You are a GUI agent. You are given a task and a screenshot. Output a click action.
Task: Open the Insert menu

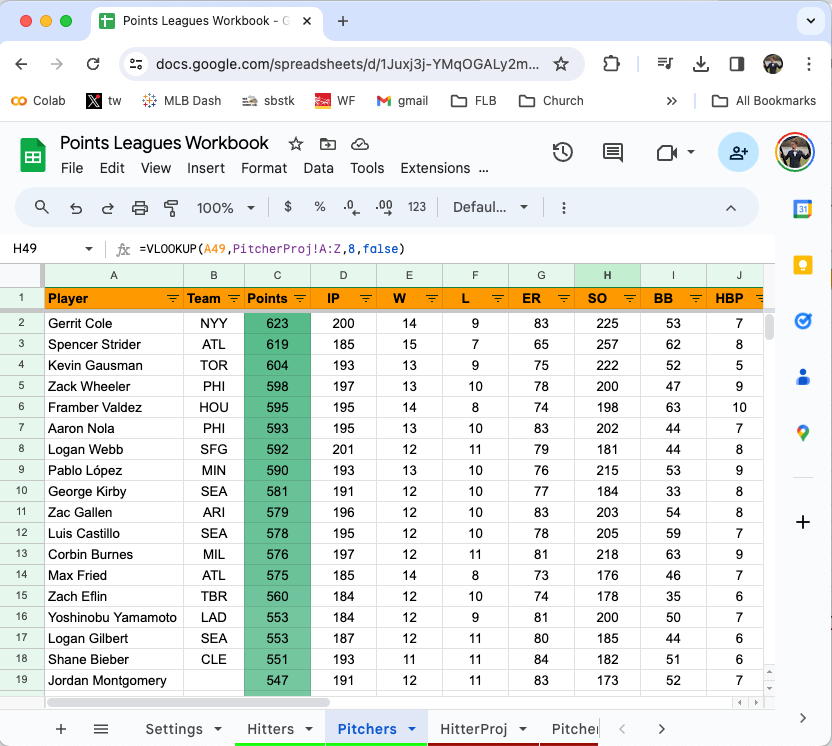point(206,168)
